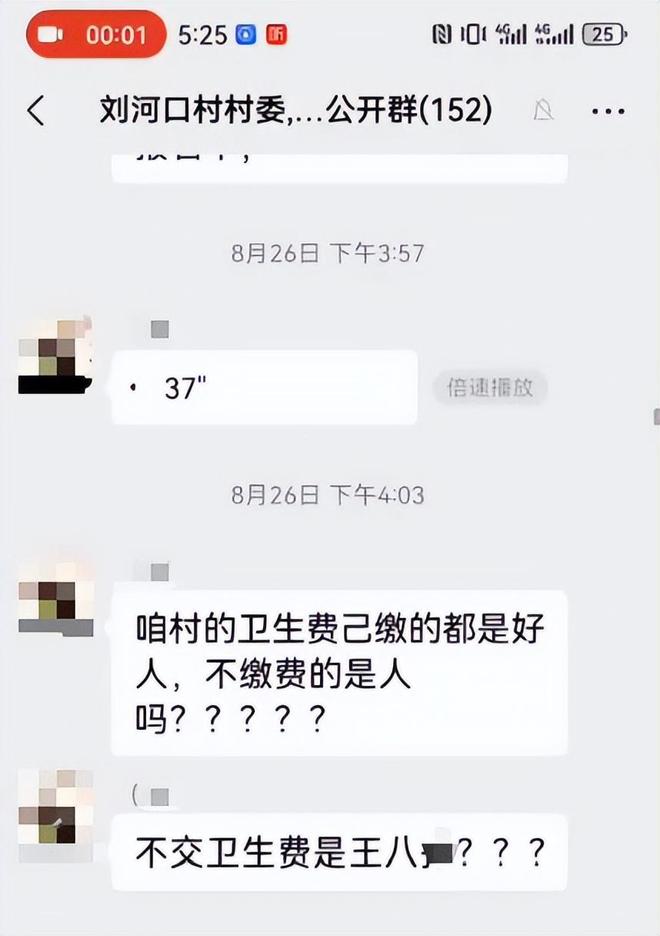The height and width of the screenshot is (936, 660).
Task: Tap the back arrow in chat header
Action: point(36,111)
